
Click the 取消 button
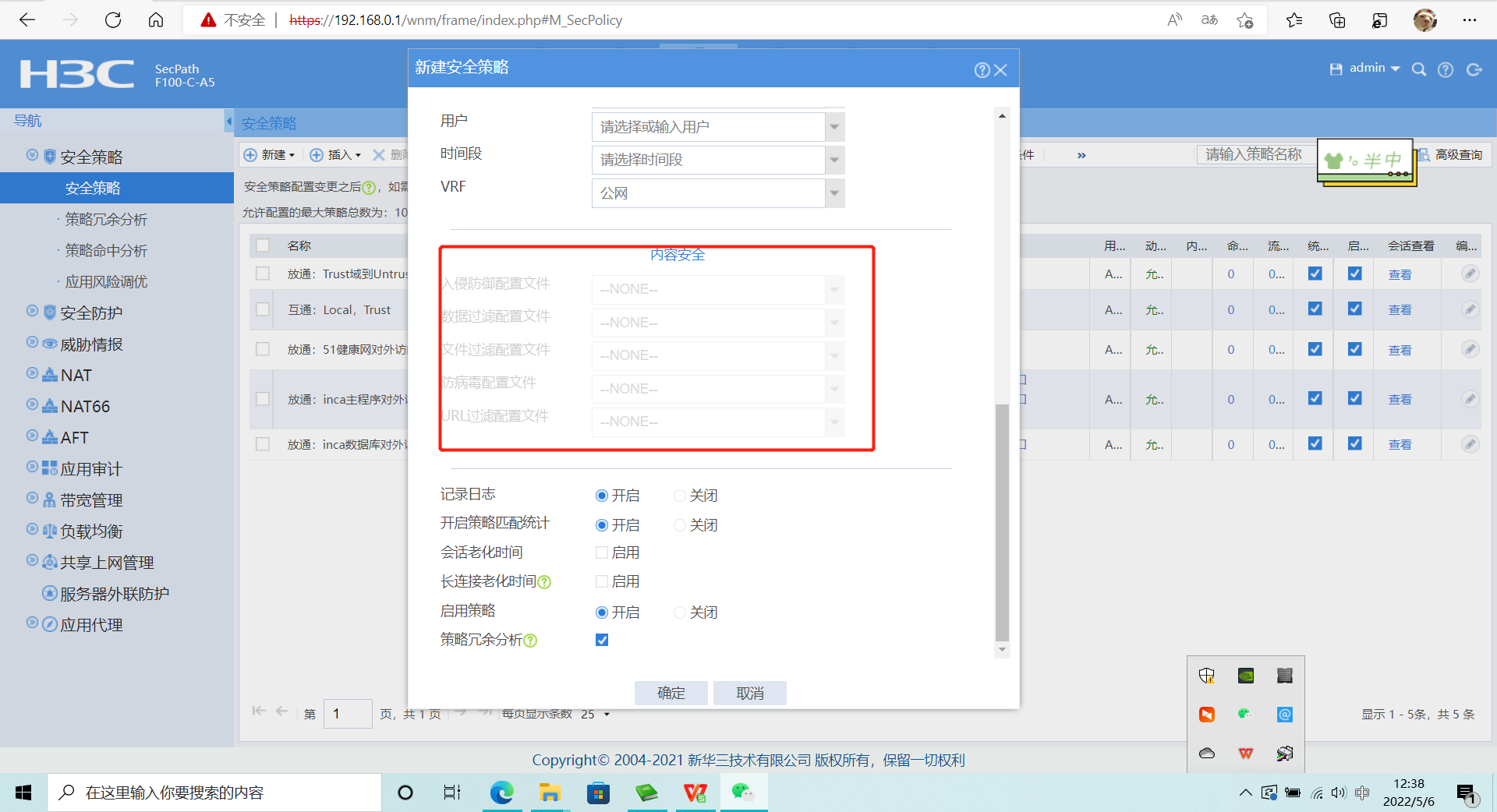point(750,693)
